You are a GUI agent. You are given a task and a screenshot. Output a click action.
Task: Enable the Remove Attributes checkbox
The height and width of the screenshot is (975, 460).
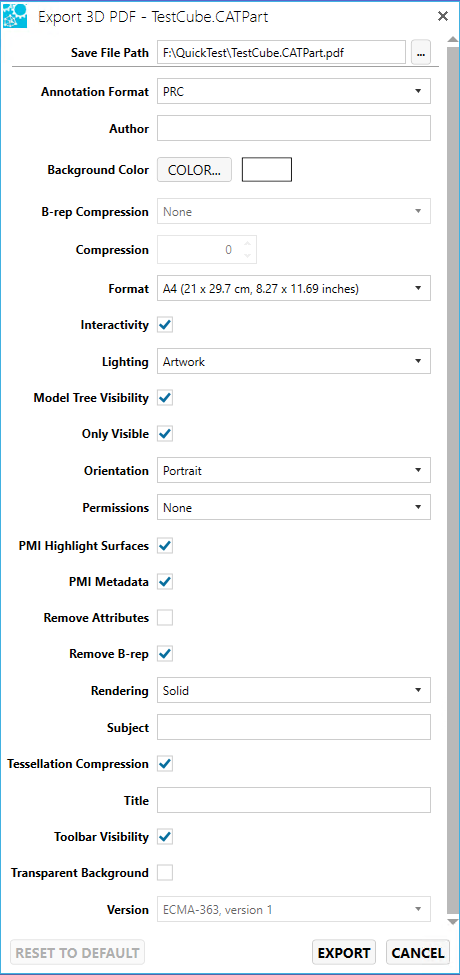pos(165,617)
